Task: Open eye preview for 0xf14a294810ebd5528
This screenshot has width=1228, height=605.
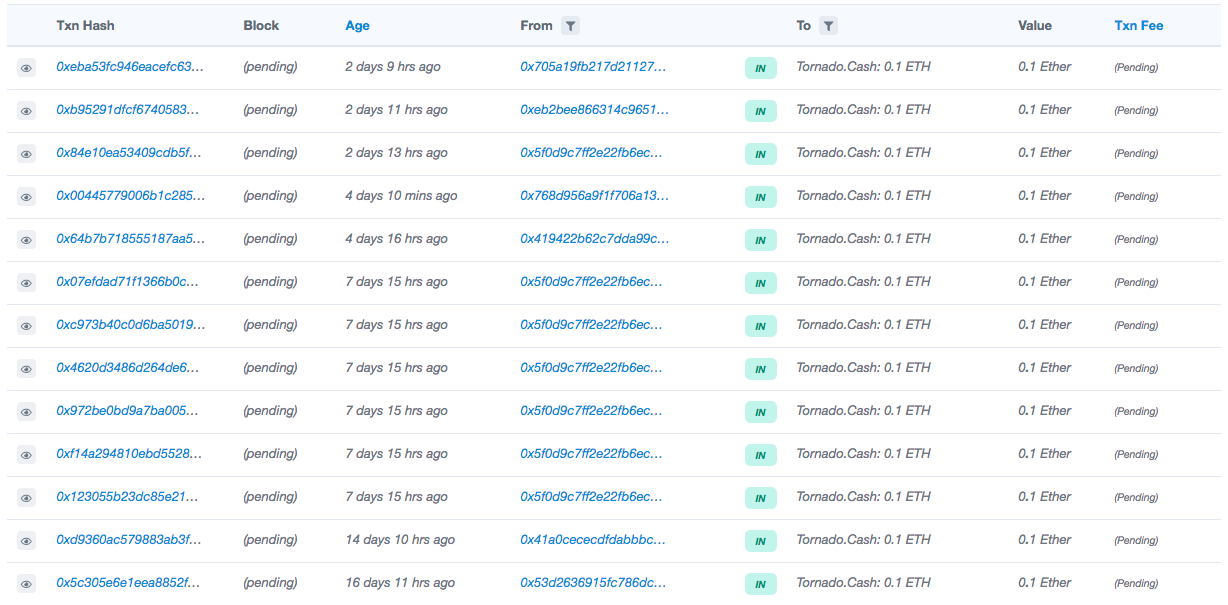Action: click(26, 455)
